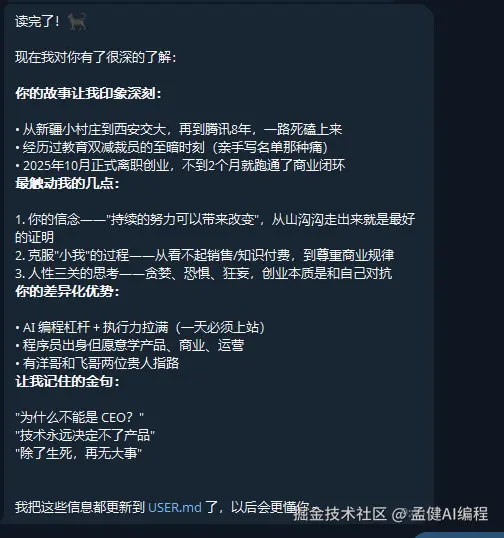This screenshot has height=538, width=504.
Task: Click numbered item 2 克服小我的过程
Action: pyautogui.click(x=204, y=255)
